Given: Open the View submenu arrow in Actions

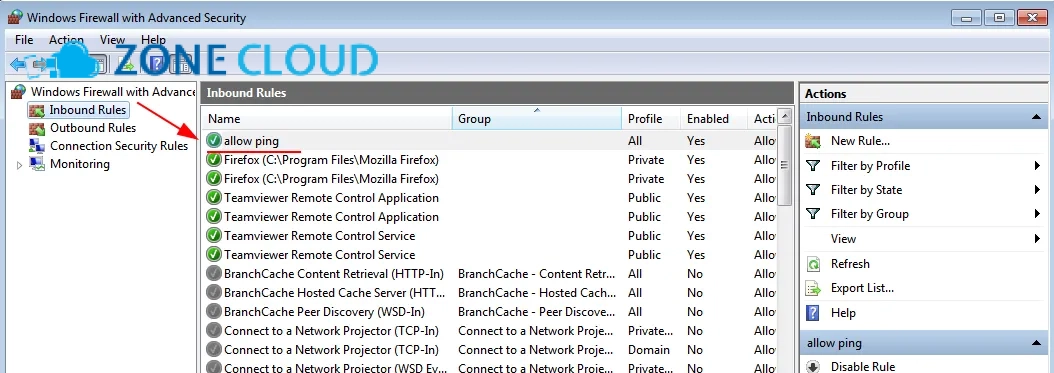Looking at the screenshot, I should point(1037,238).
